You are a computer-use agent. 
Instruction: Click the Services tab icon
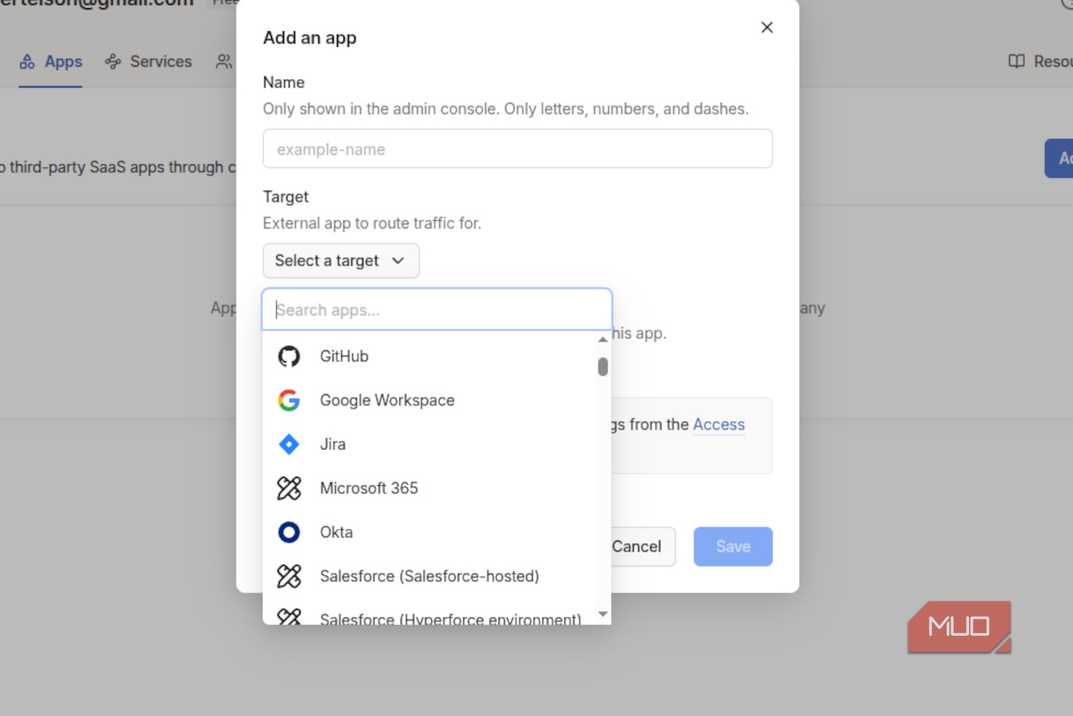click(113, 62)
